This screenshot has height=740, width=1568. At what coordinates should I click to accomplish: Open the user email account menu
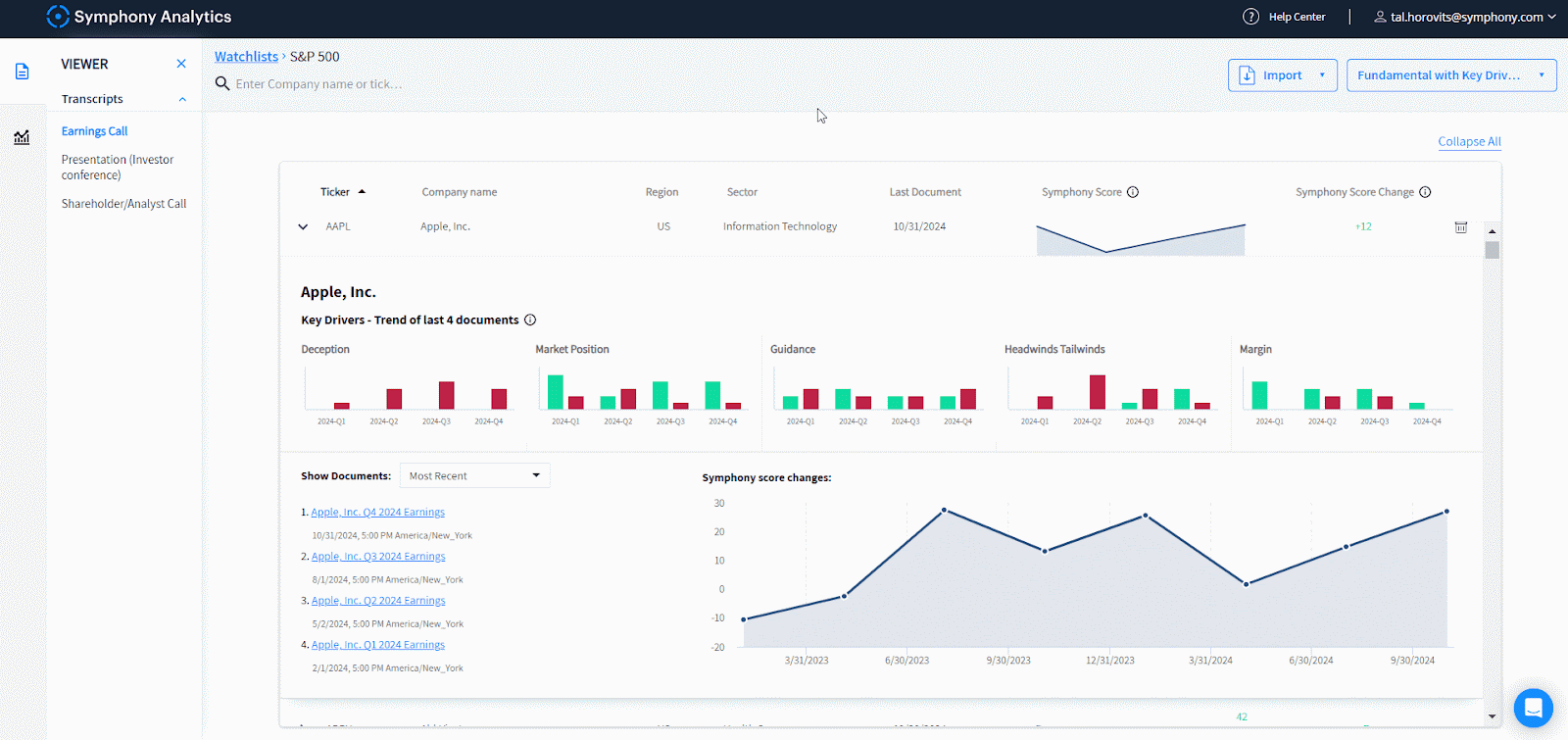click(x=1467, y=17)
